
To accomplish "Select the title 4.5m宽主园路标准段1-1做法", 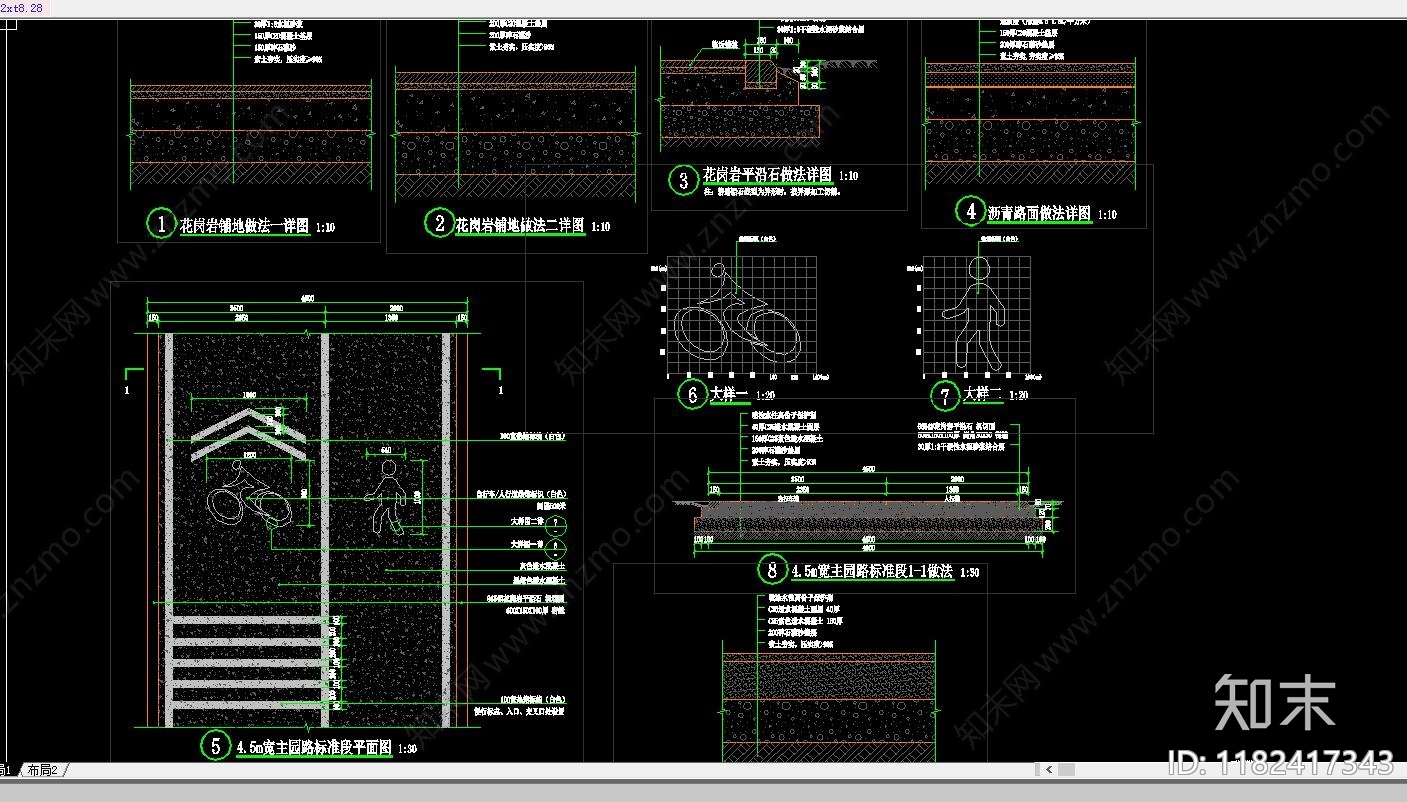I will click(x=871, y=572).
